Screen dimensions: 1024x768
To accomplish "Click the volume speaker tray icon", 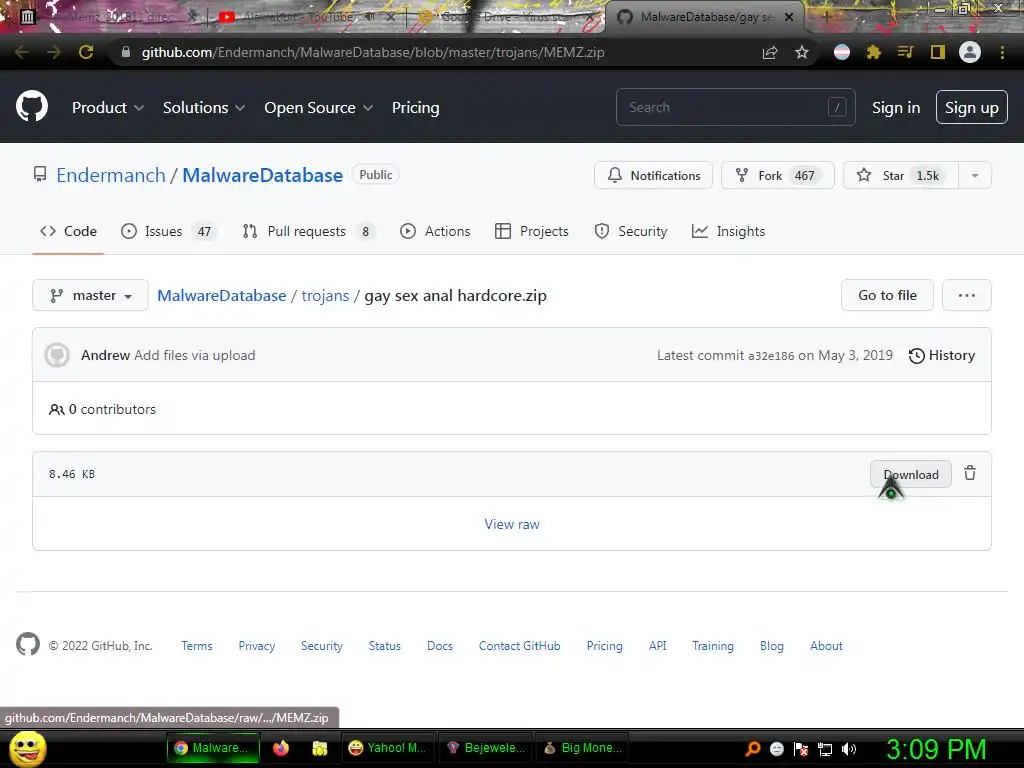I will 849,749.
